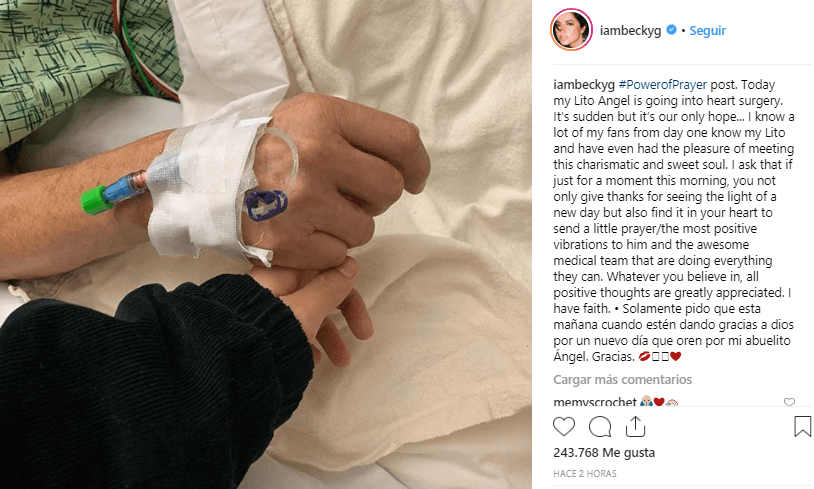Click the emojis beside the memyscrochet comment
The height and width of the screenshot is (489, 814).
[659, 402]
